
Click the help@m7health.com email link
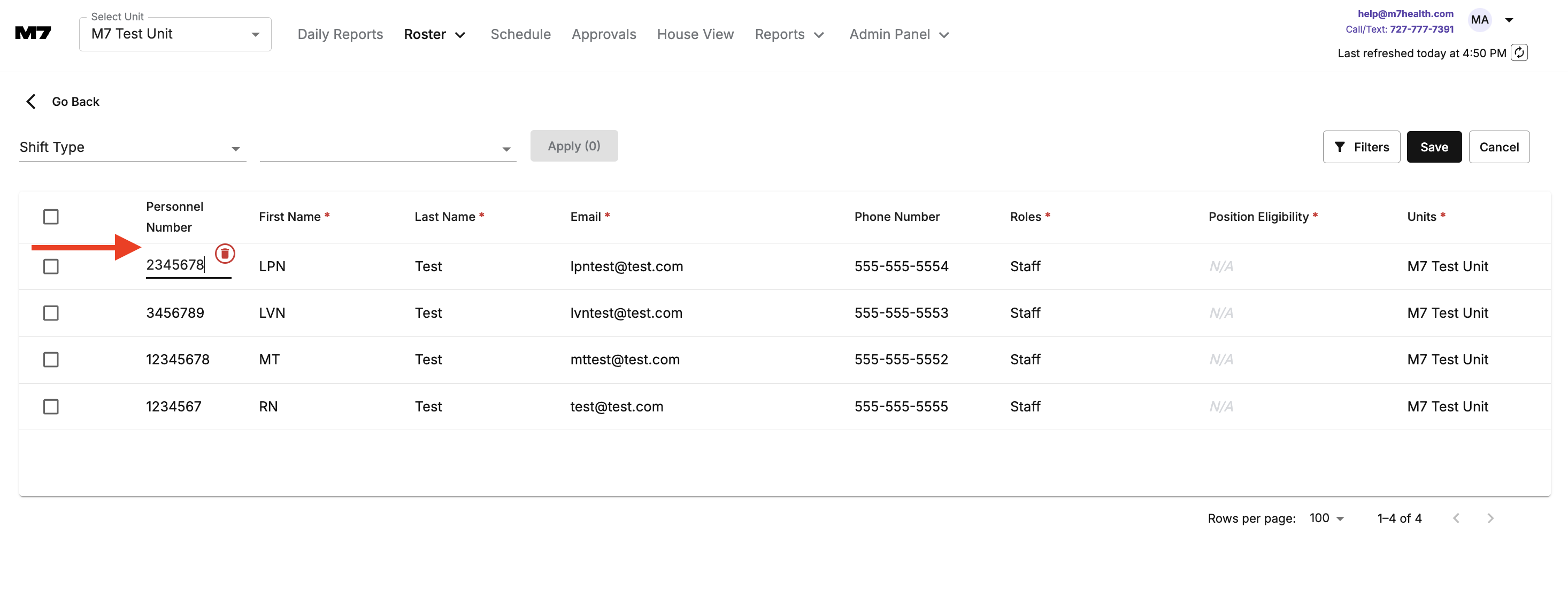pos(1405,13)
